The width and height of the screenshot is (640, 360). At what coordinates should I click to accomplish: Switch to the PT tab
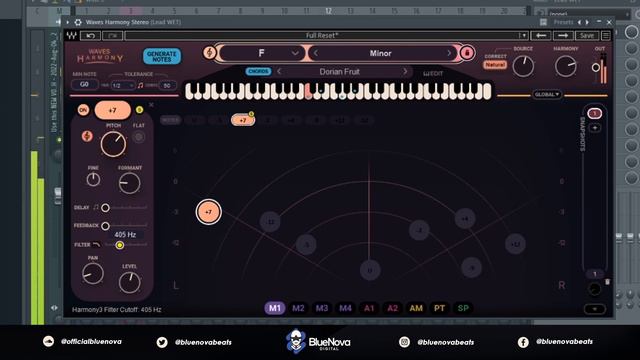(439, 308)
